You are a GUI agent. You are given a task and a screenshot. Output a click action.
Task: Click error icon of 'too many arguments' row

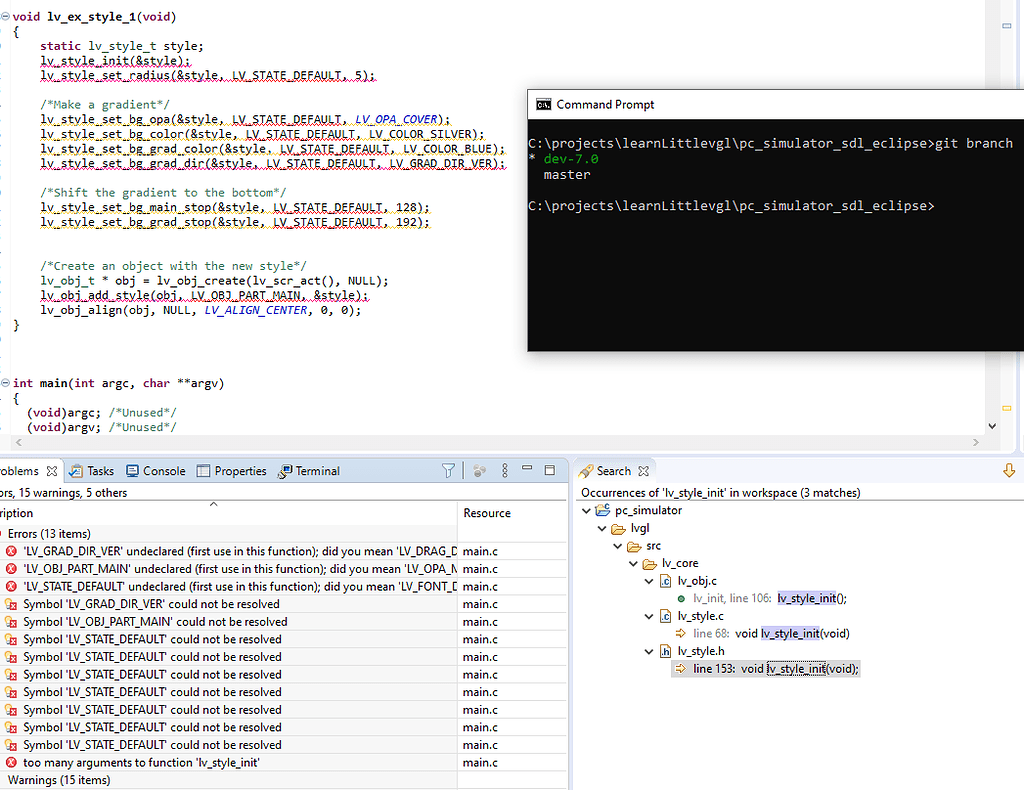pos(11,763)
